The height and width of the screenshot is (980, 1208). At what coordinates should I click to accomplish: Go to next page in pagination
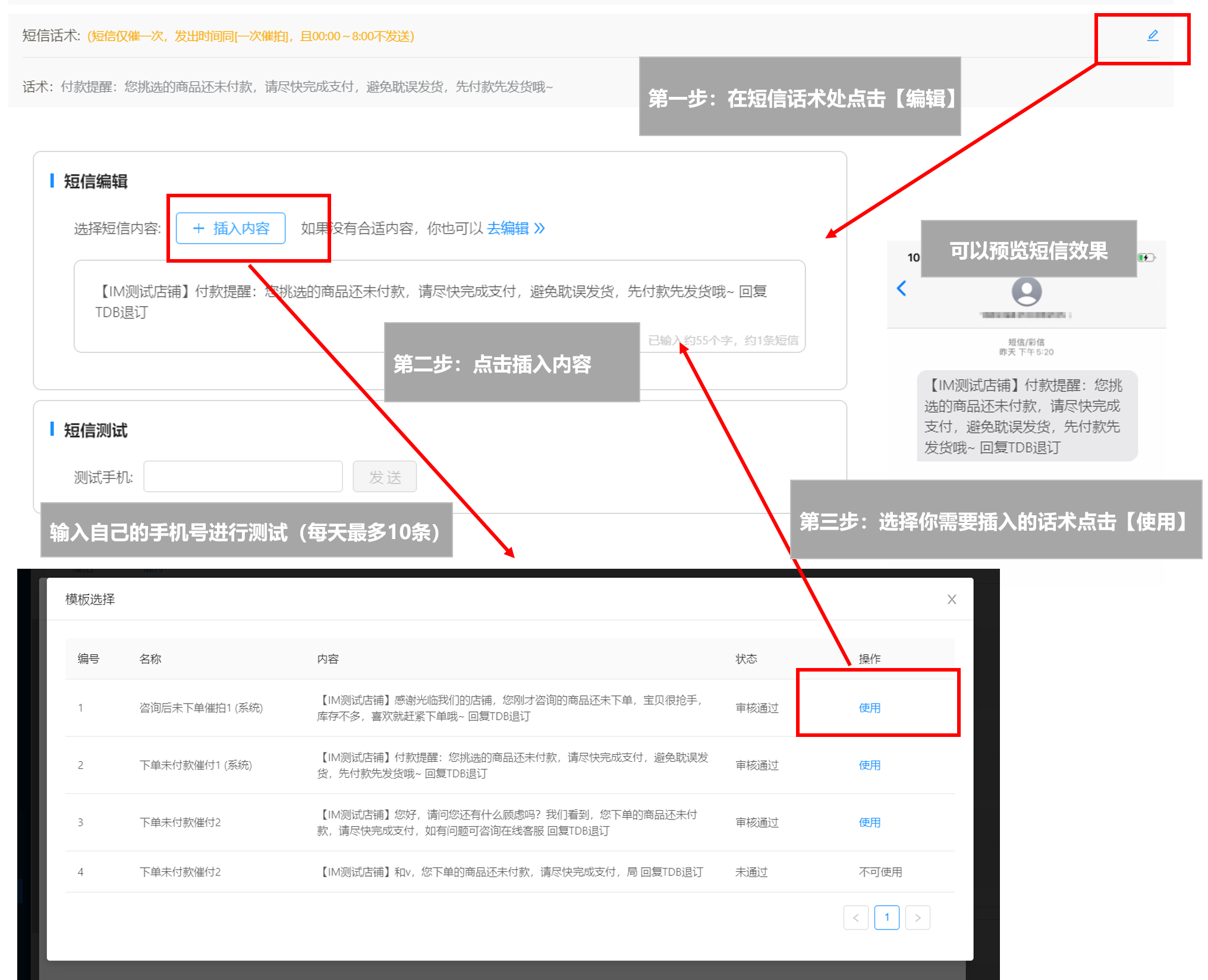(917, 918)
